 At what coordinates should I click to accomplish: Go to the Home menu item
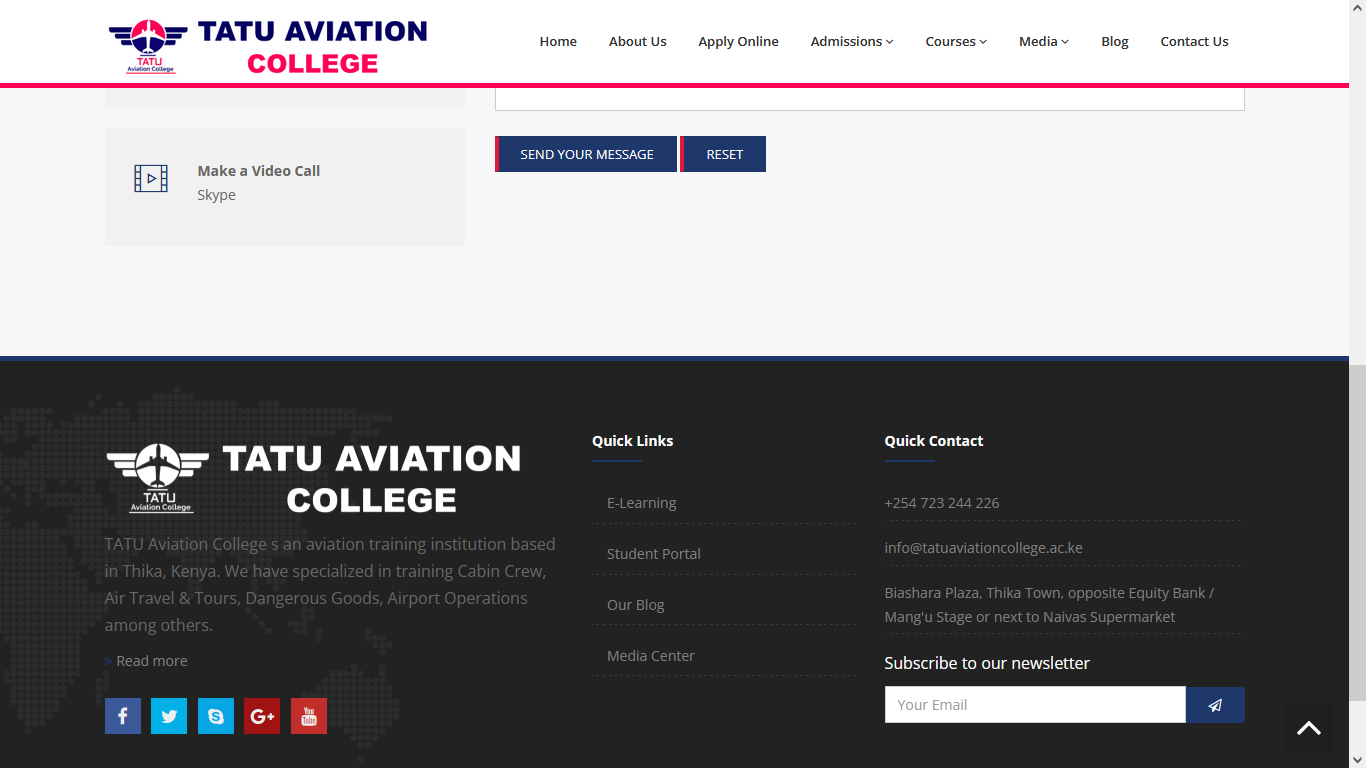click(x=558, y=41)
